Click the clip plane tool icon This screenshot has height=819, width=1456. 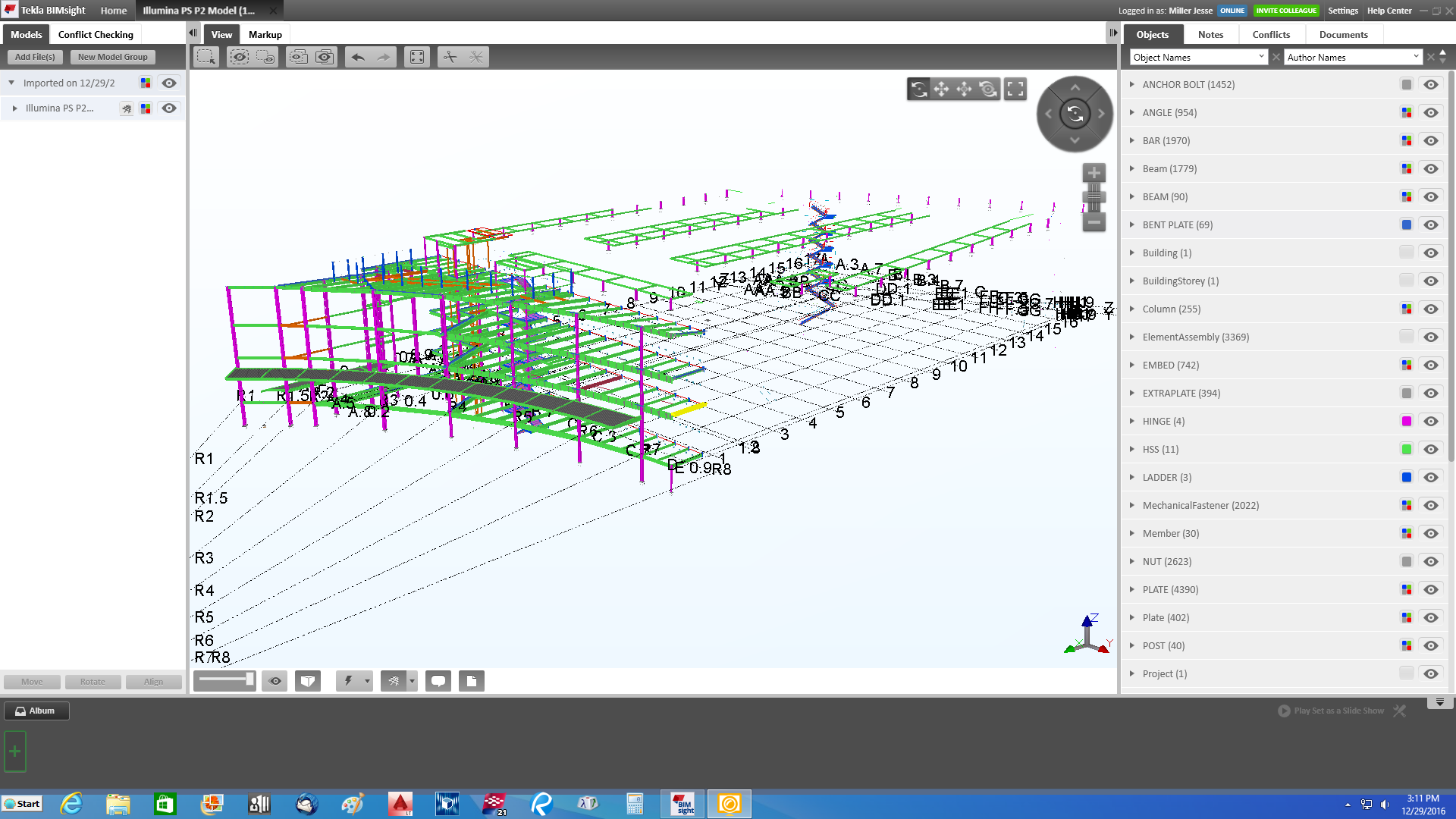click(x=450, y=57)
